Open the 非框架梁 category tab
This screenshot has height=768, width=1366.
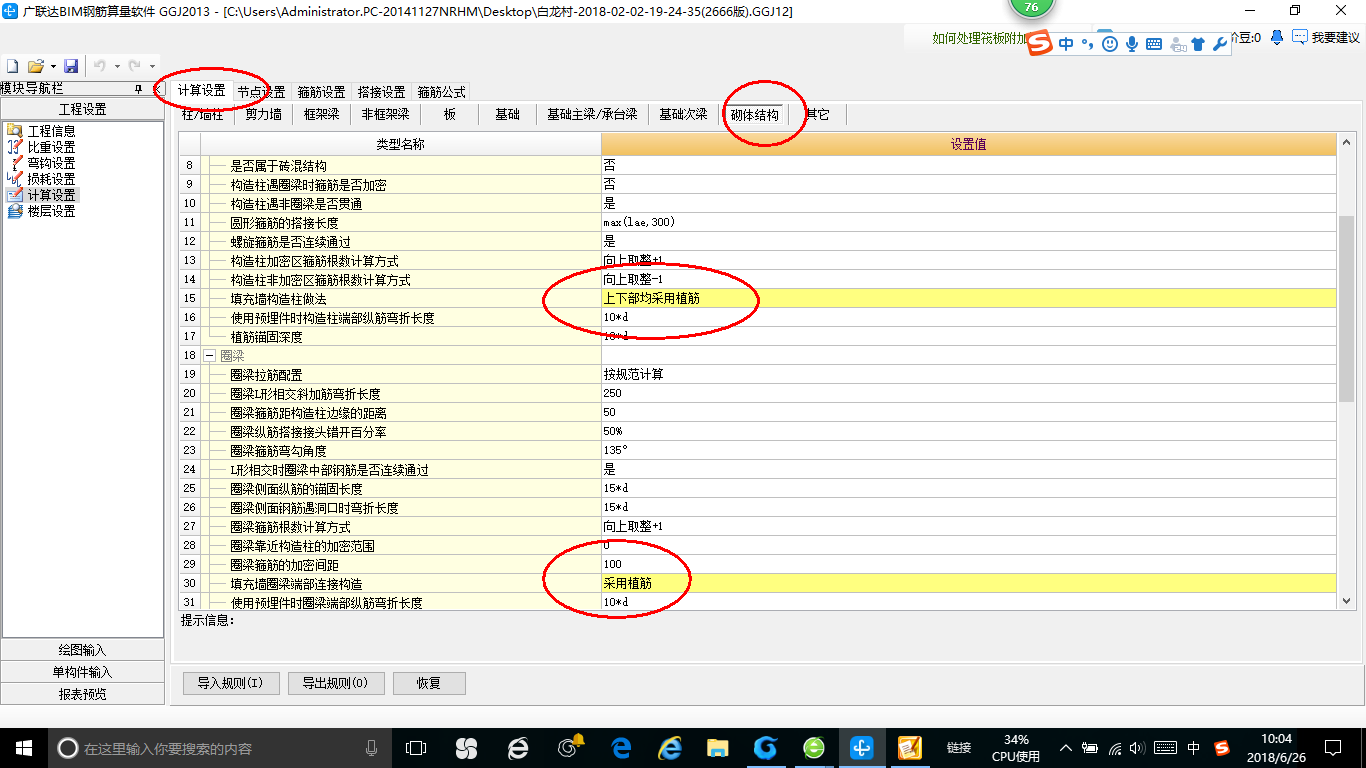pos(386,114)
